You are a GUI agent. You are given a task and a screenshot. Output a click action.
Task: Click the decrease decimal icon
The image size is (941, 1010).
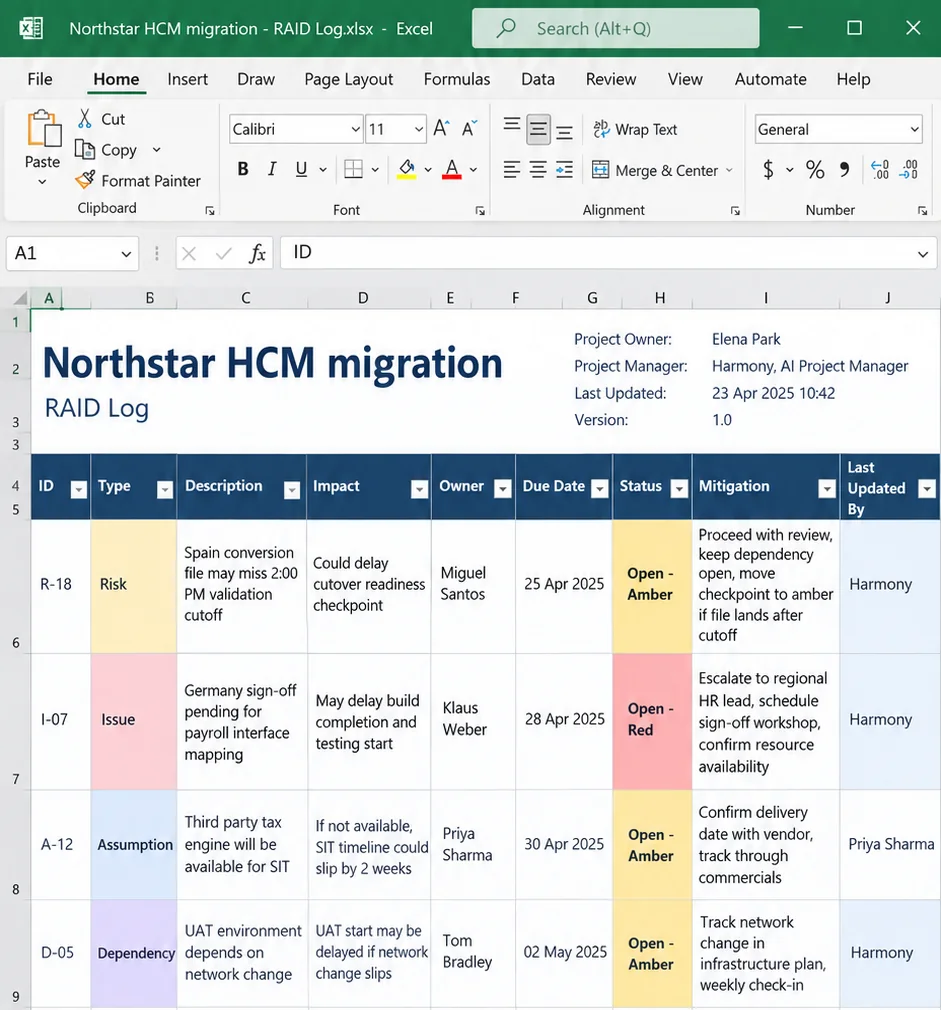909,169
